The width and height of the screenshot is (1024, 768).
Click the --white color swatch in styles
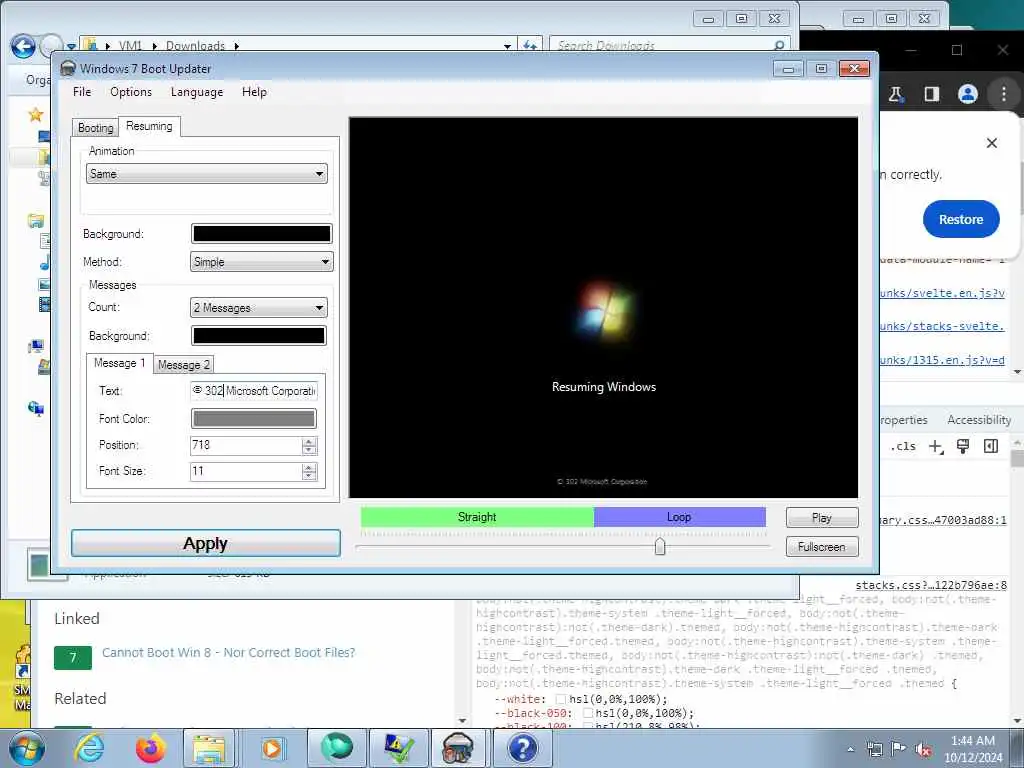point(560,699)
